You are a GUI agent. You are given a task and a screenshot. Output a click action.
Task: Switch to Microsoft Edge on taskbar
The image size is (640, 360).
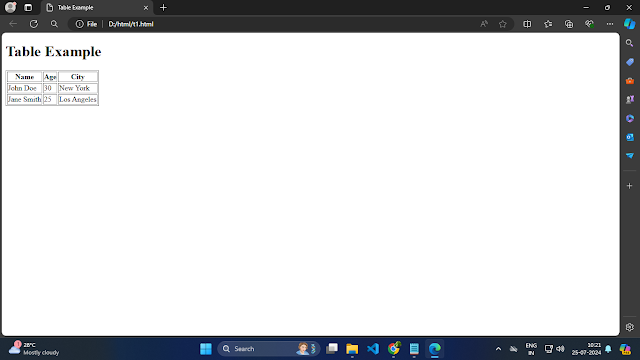point(435,349)
